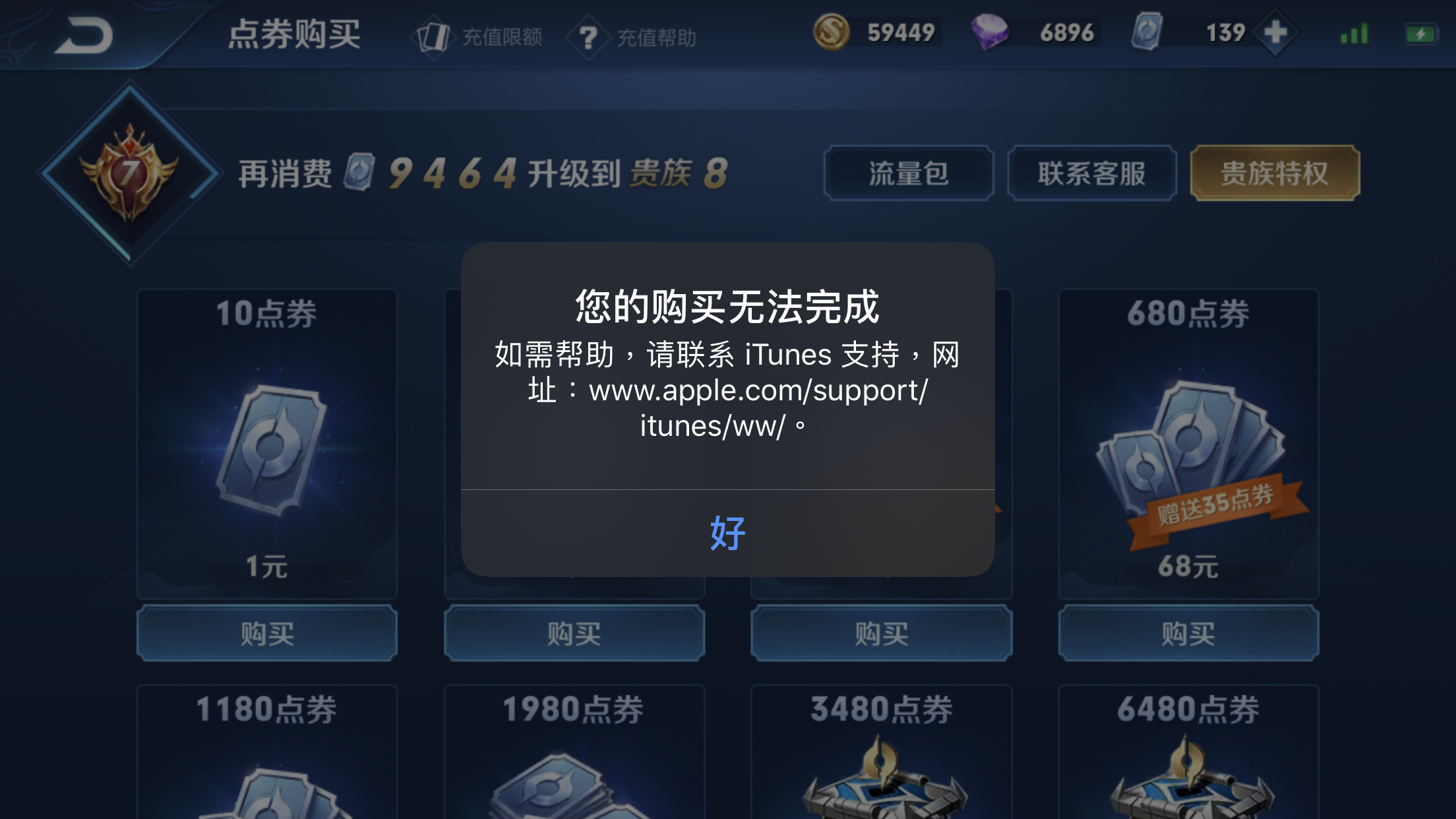Select the 6480点券 pack card

point(1188,752)
